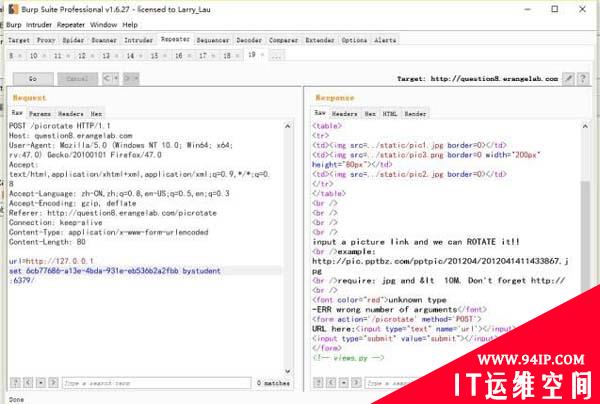
Task: Add new Repeater tab via ellipsis tab
Action: pos(276,56)
